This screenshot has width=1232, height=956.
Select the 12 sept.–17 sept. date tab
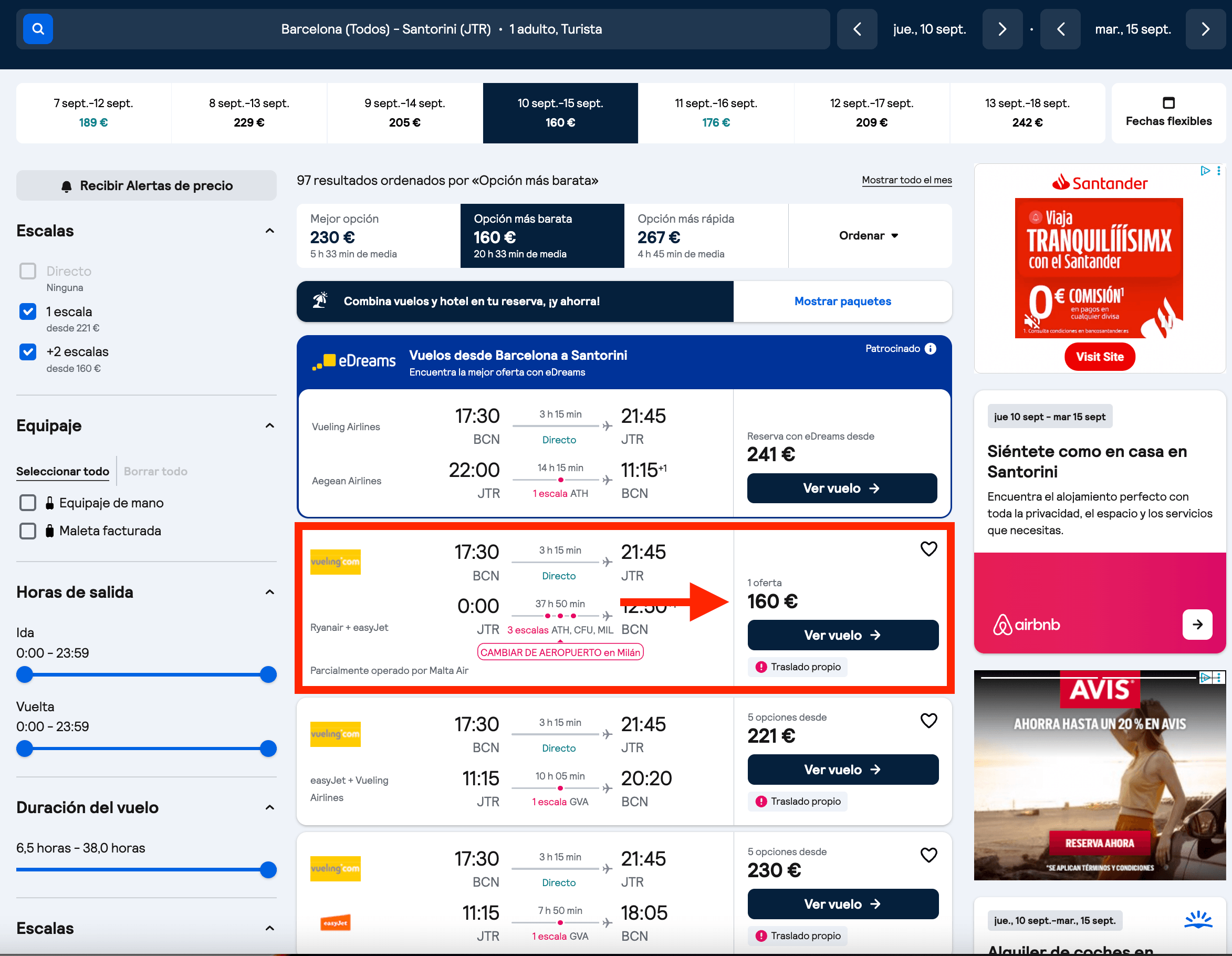(872, 113)
